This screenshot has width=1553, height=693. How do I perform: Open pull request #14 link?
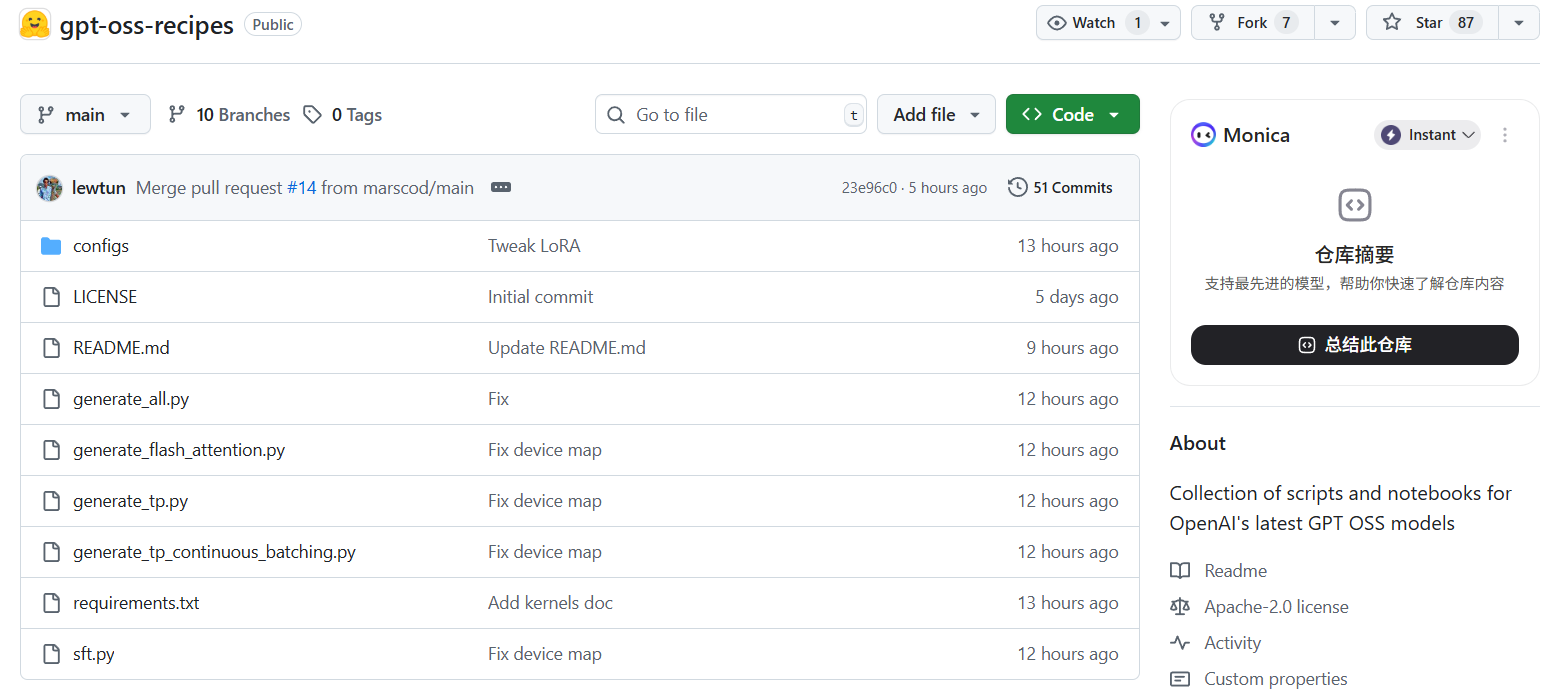(x=301, y=188)
